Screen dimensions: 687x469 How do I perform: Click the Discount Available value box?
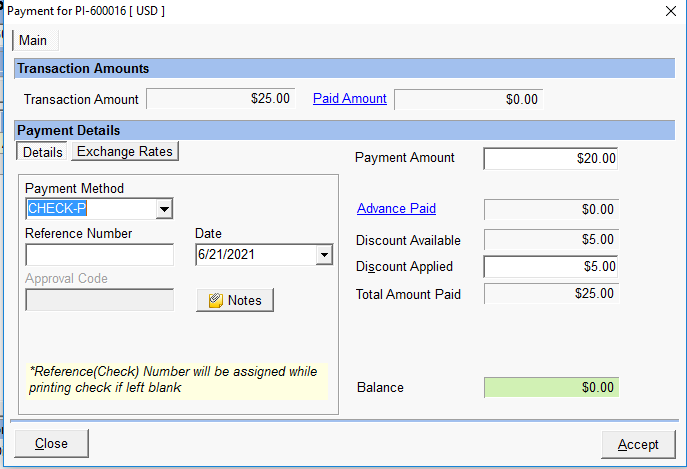(550, 240)
